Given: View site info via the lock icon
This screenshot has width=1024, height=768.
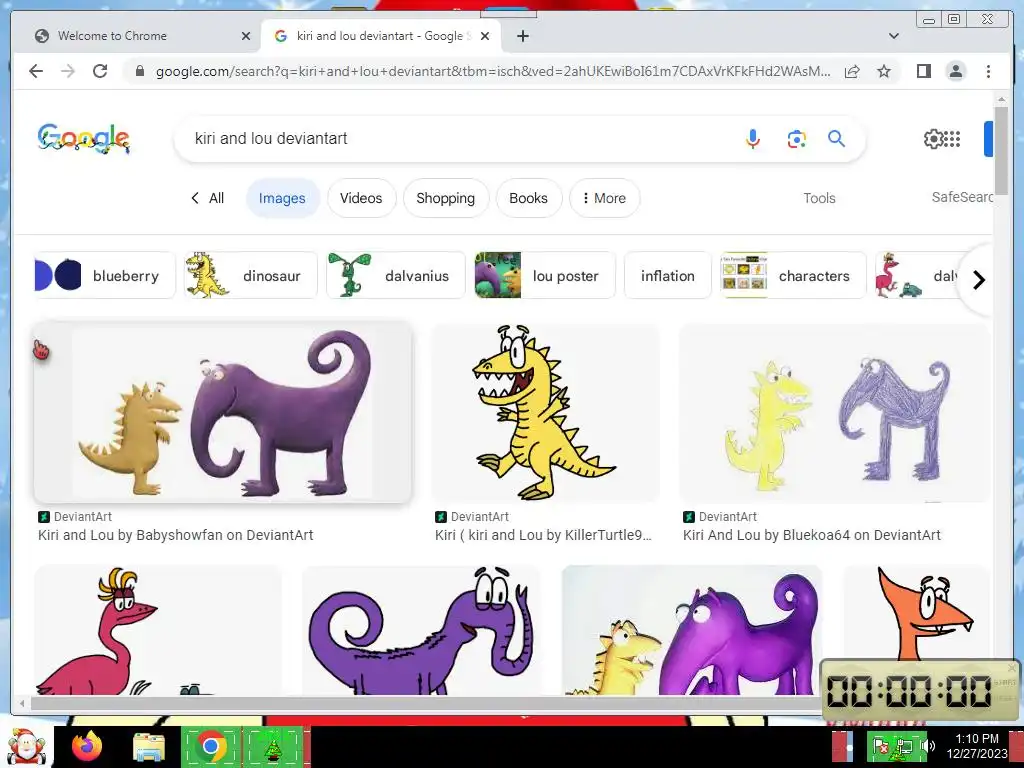Looking at the screenshot, I should coord(139,71).
